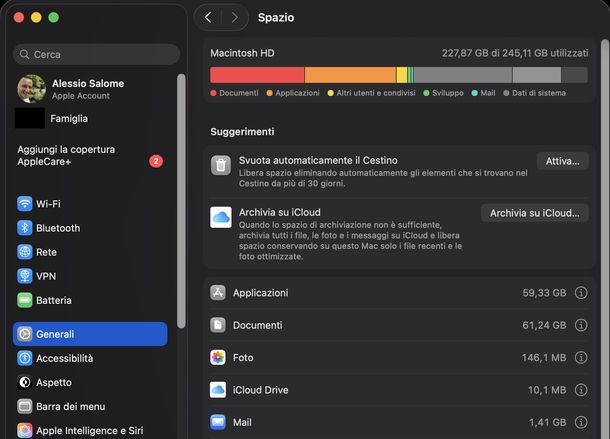Select the Rete label in sidebar
Viewport: 610px width, 439px height.
click(46, 252)
